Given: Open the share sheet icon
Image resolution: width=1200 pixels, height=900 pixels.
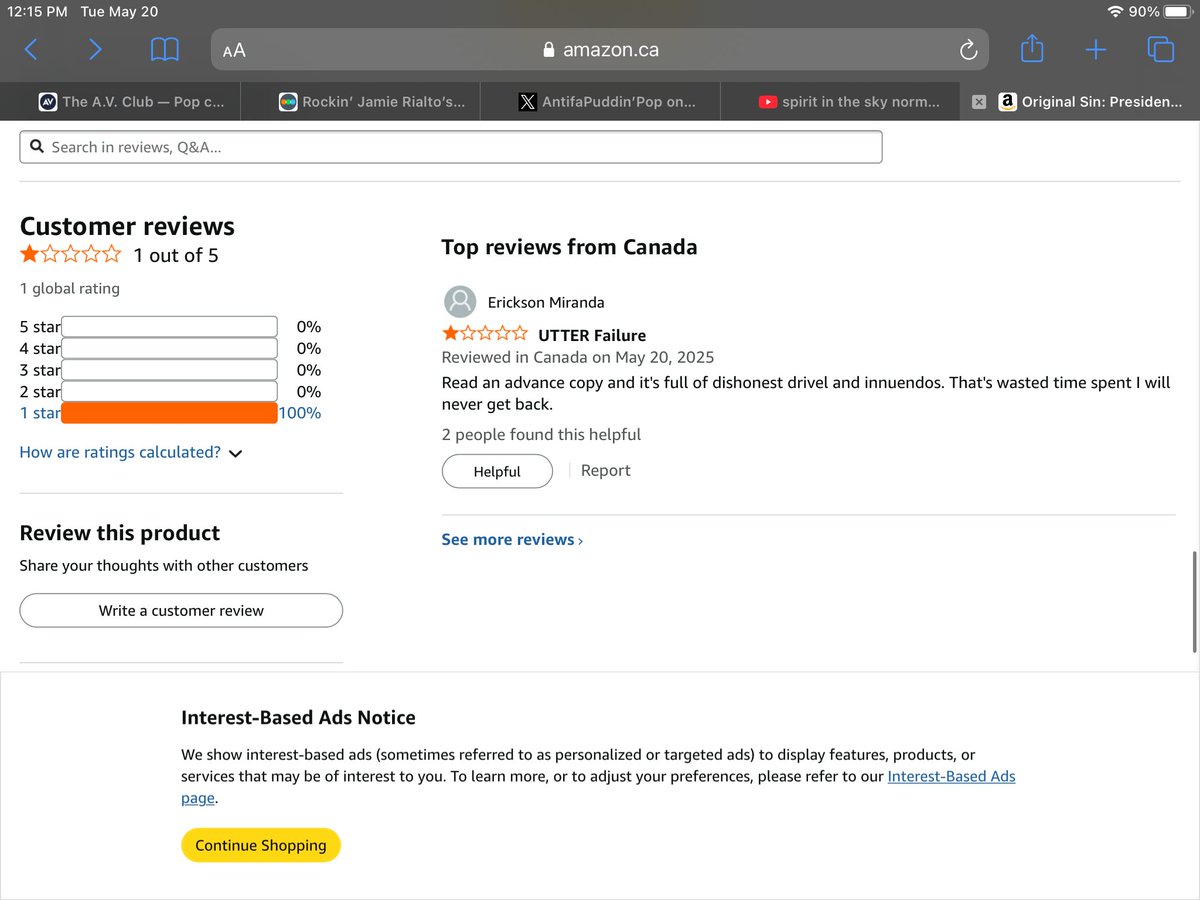Looking at the screenshot, I should click(x=1032, y=48).
